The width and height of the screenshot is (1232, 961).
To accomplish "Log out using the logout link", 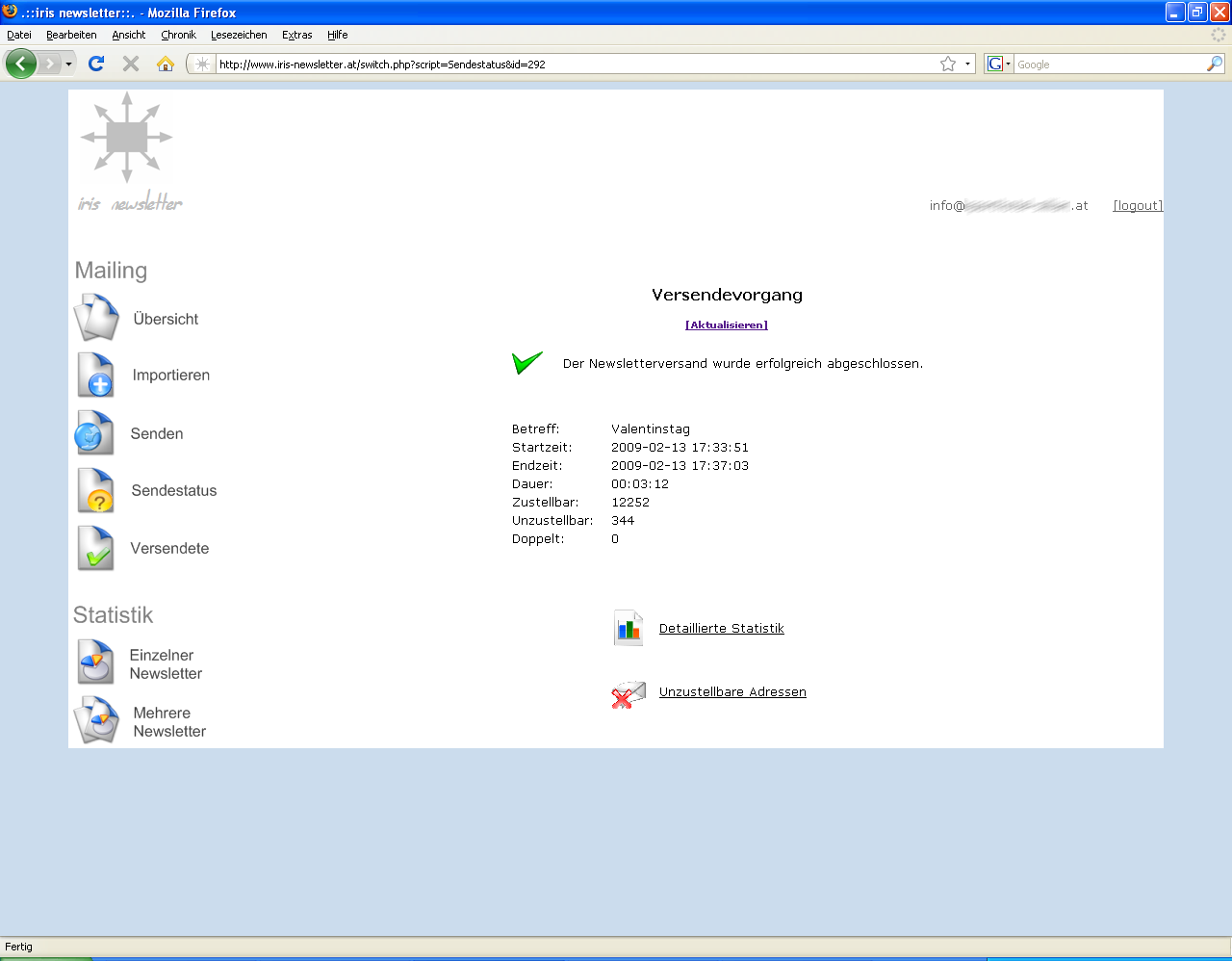I will pos(1138,206).
